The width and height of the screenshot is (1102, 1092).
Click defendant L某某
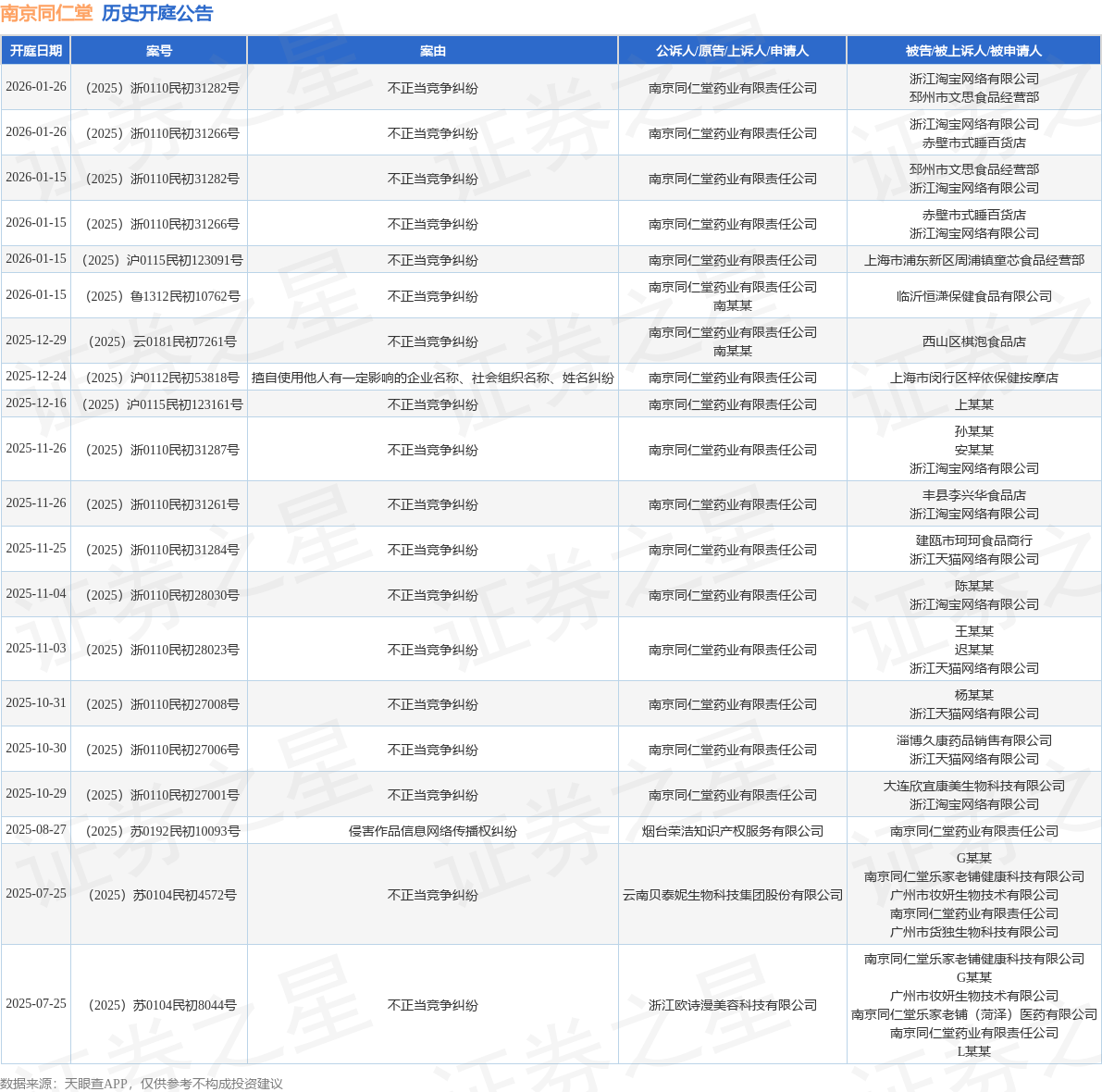tap(974, 1052)
